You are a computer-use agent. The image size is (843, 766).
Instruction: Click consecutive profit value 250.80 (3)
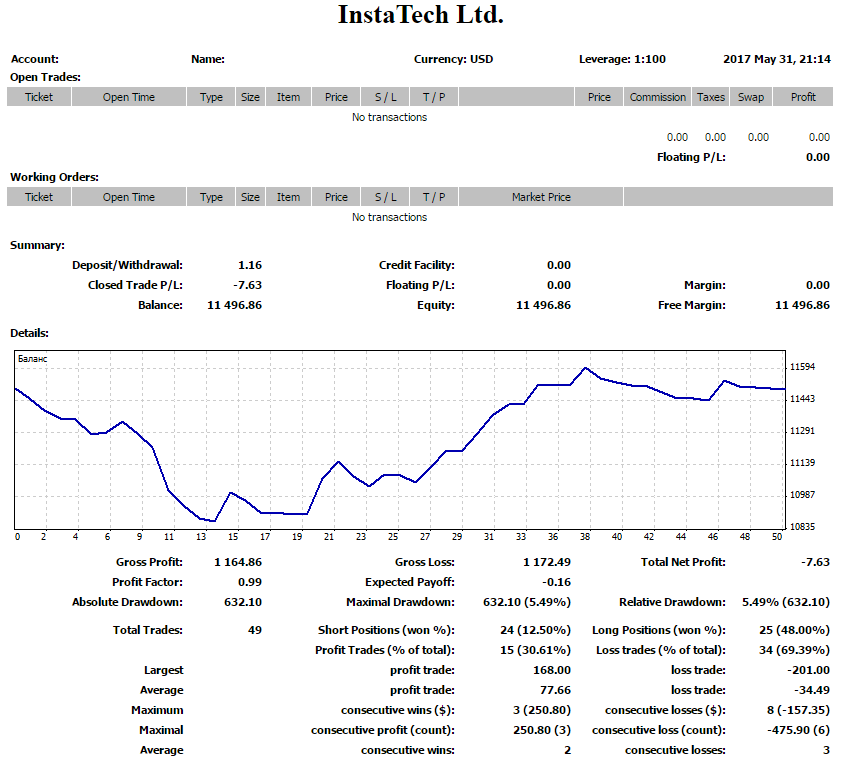coord(542,730)
